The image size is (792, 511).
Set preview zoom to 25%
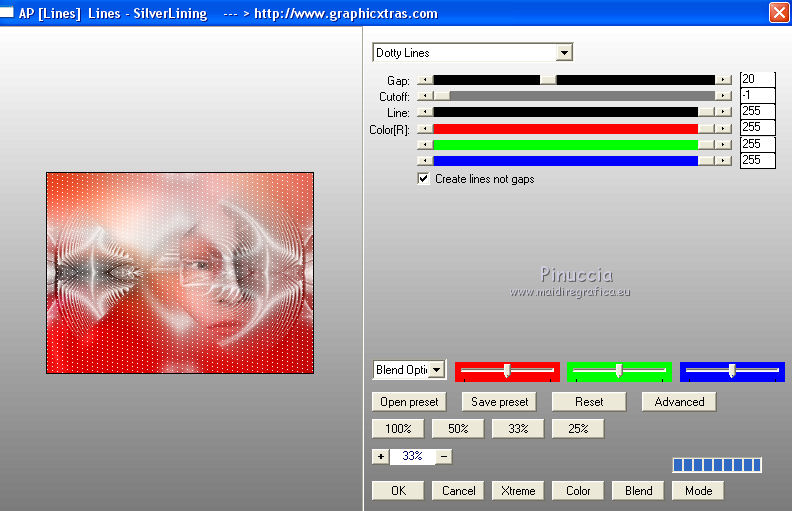[578, 429]
